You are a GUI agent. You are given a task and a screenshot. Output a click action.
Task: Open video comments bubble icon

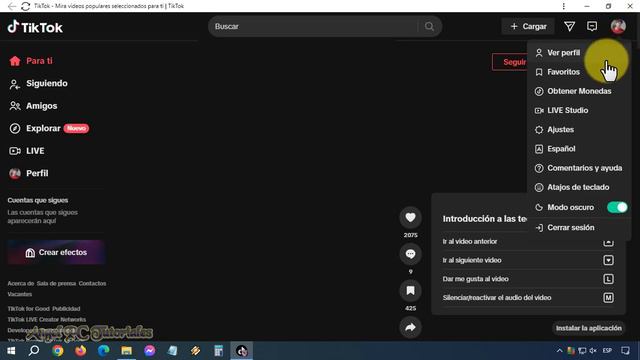(410, 254)
